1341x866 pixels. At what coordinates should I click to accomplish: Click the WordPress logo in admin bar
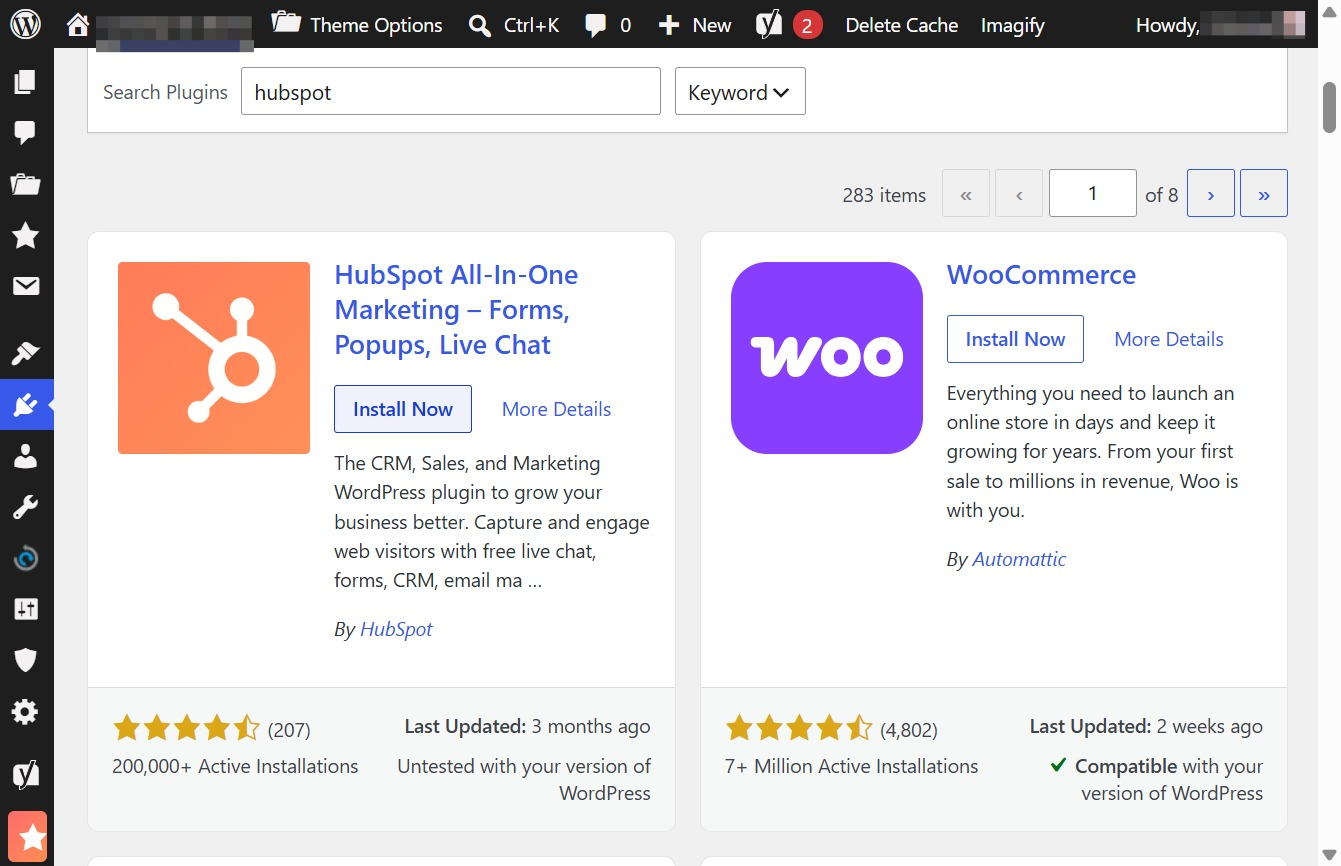pos(25,24)
